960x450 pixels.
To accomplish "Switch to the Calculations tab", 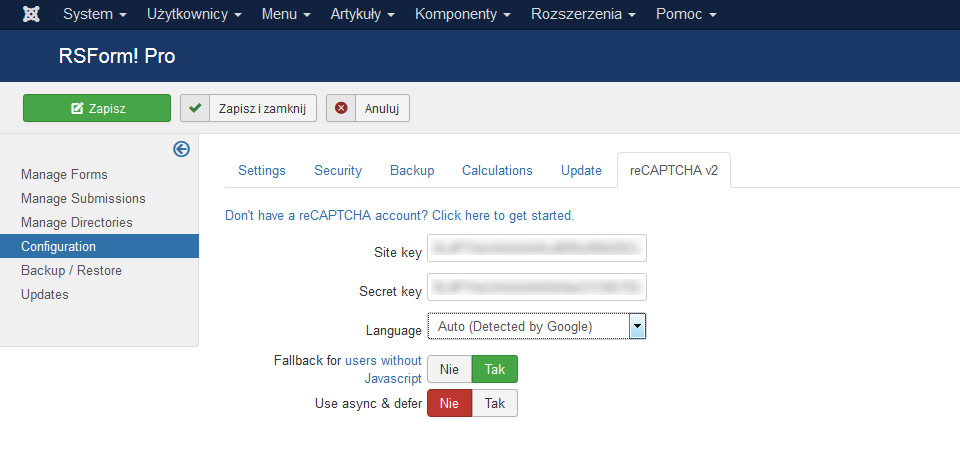I will pyautogui.click(x=497, y=170).
